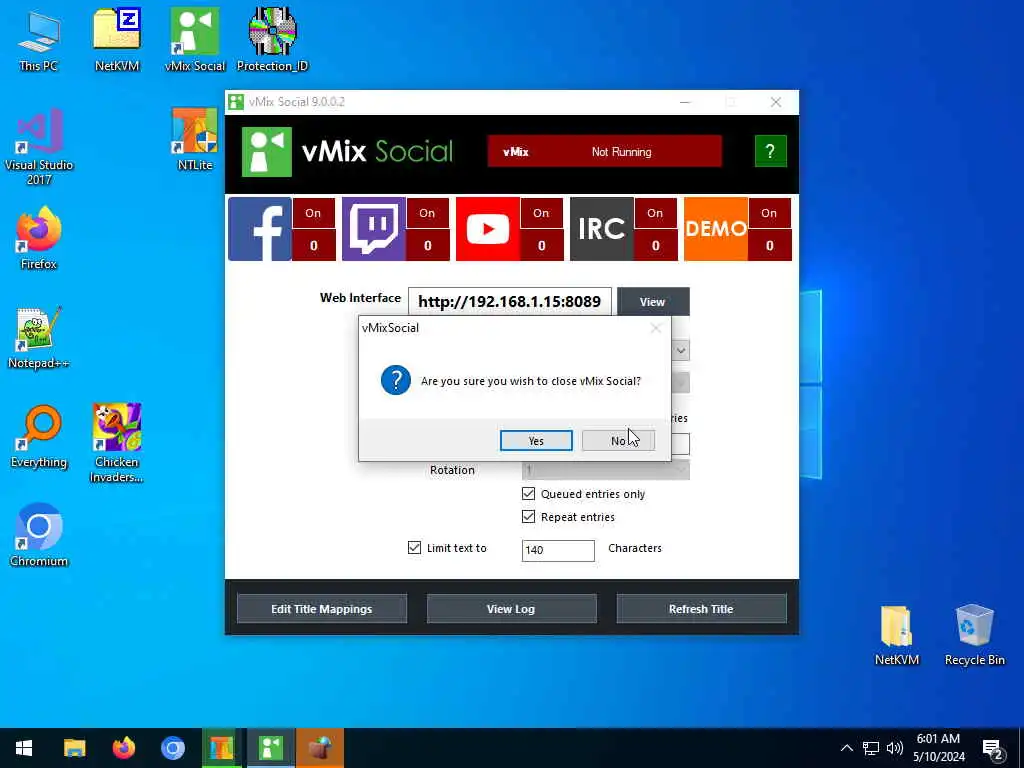Toggle the DEMO On switch
1024x768 pixels.
[x=769, y=213]
